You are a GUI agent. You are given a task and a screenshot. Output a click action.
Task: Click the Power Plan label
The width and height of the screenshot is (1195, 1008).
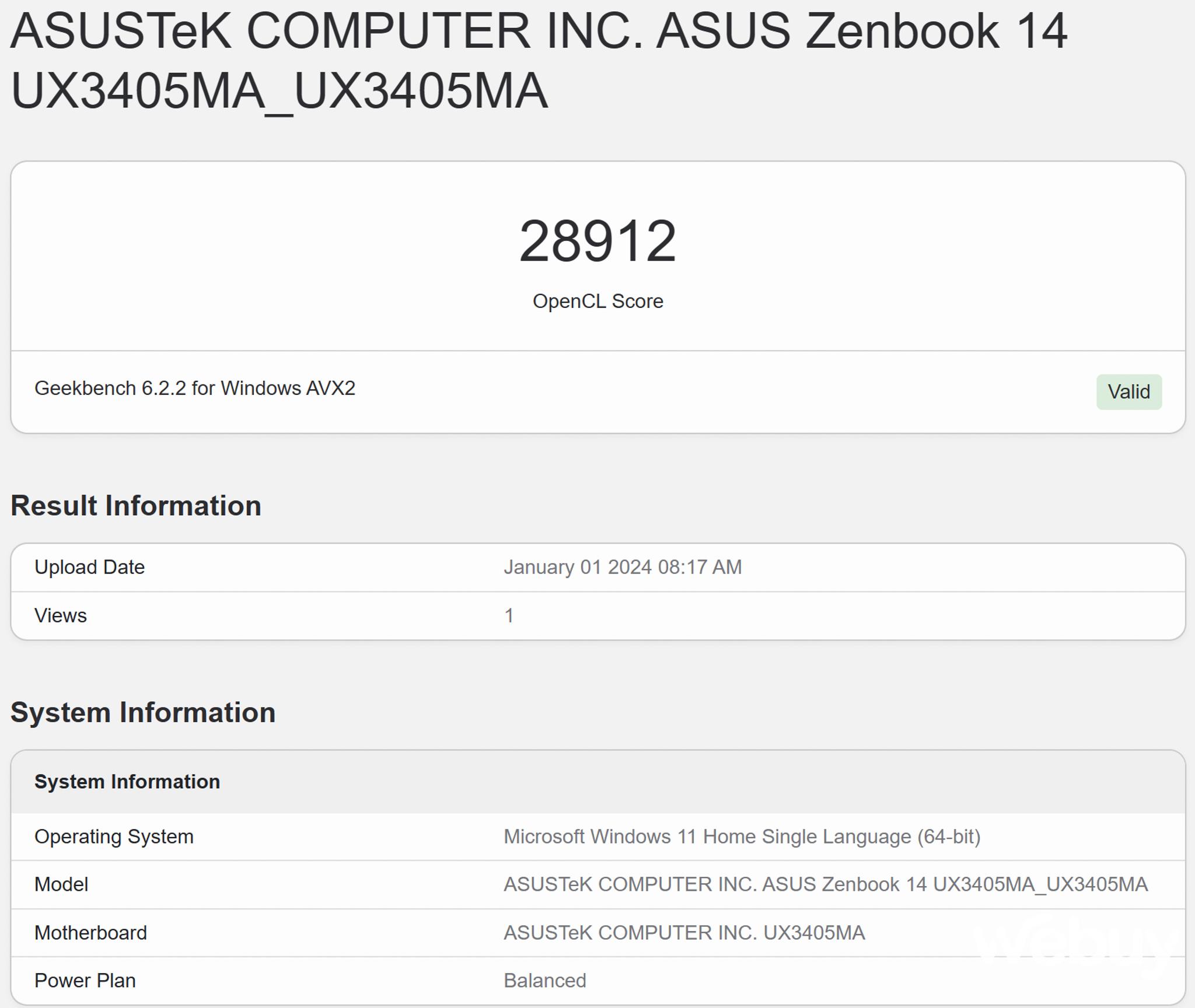click(85, 981)
